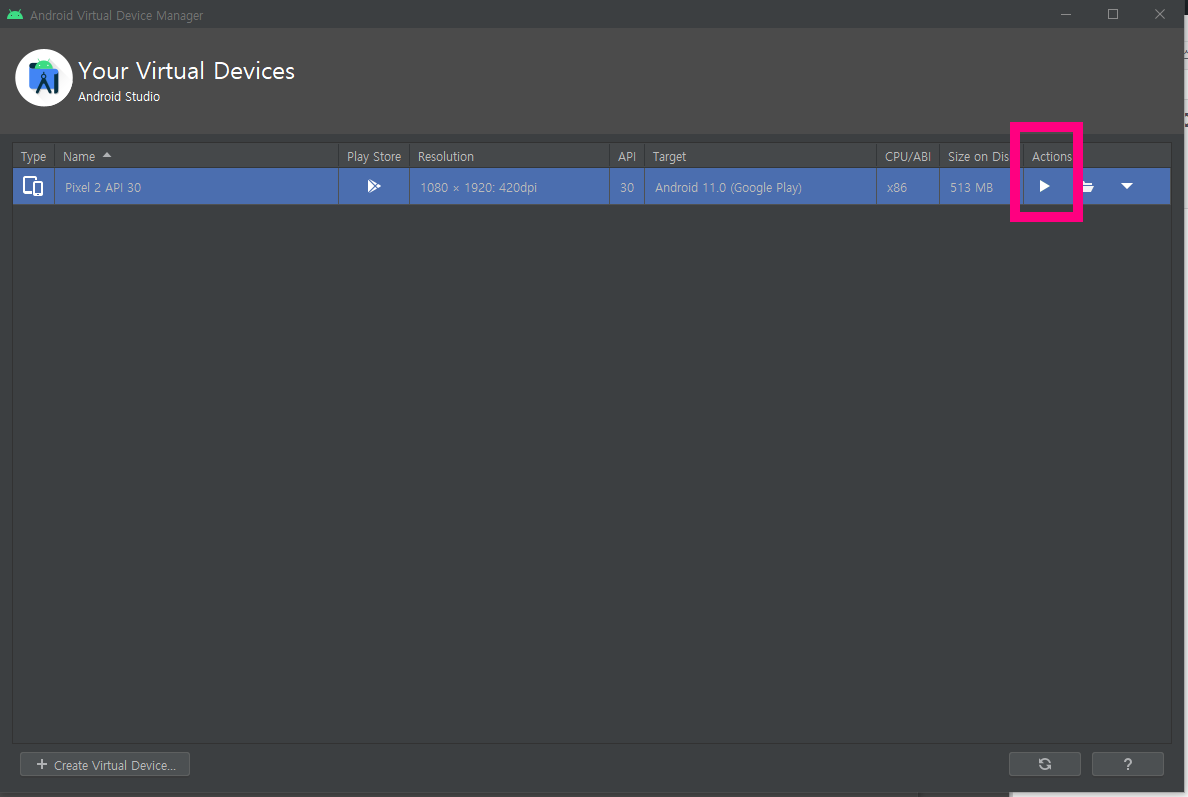
Task: Click the Target column header
Action: click(760, 156)
